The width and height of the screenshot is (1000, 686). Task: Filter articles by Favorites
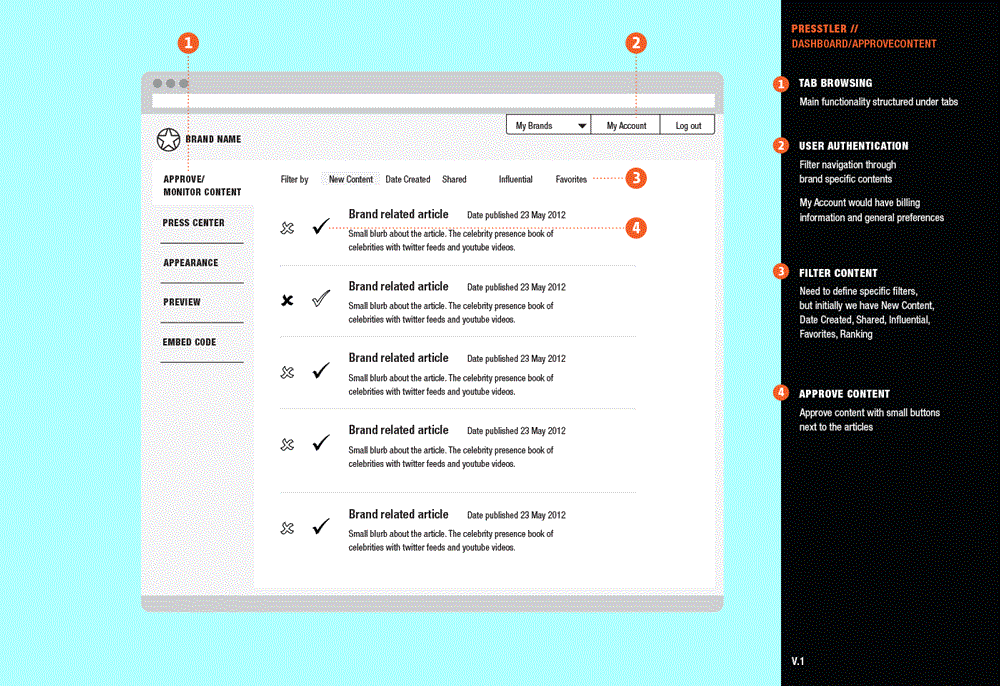(571, 180)
